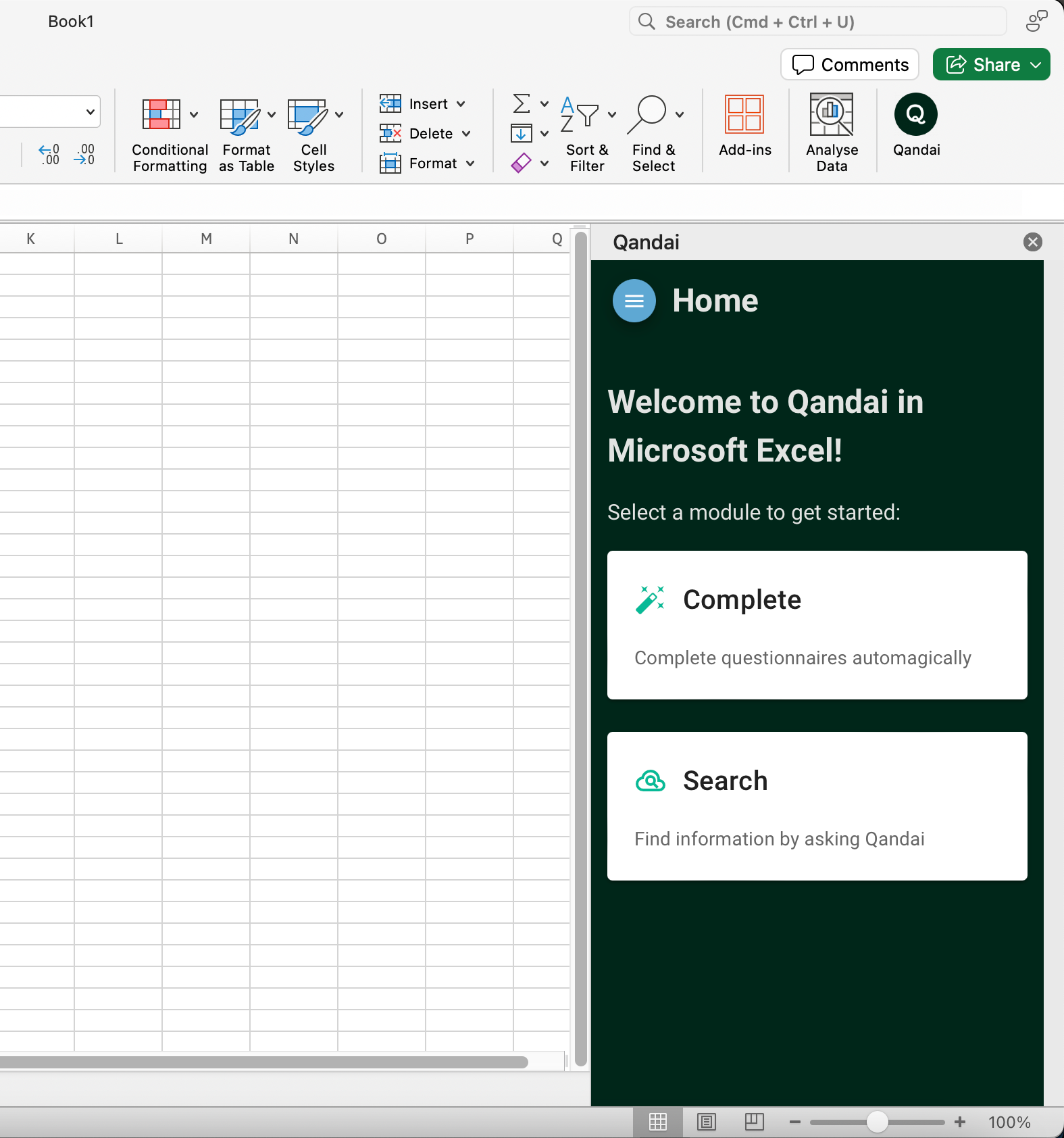The height and width of the screenshot is (1138, 1064).
Task: Select column O header
Action: 382,239
